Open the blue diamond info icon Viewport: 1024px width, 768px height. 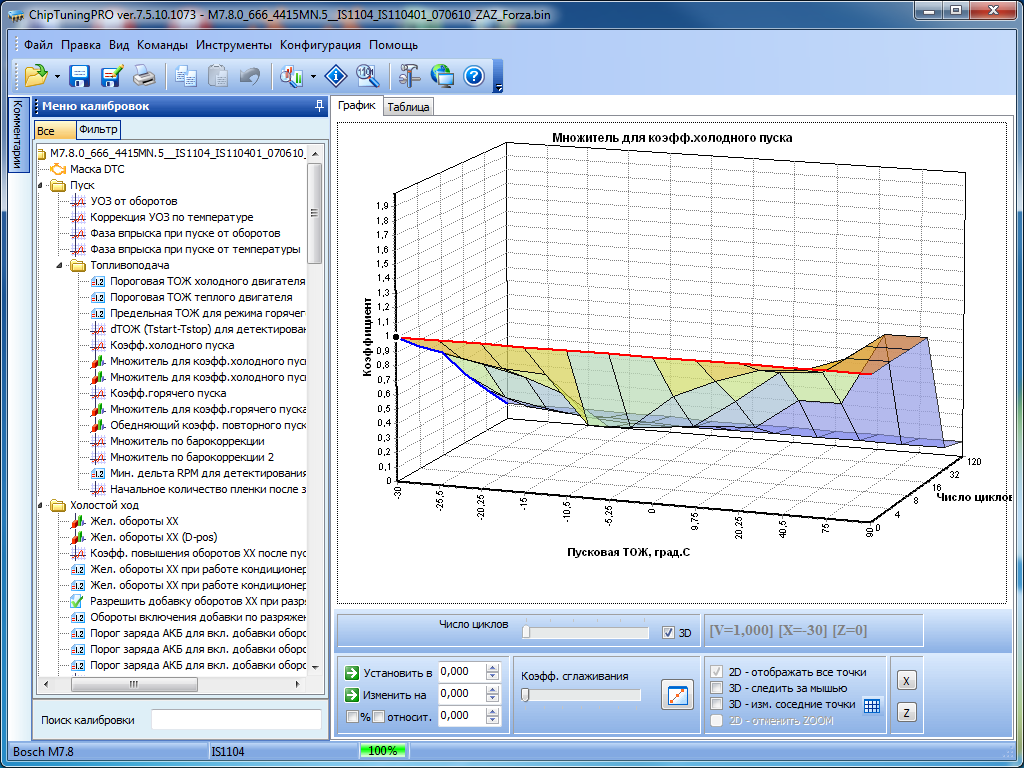coord(337,76)
